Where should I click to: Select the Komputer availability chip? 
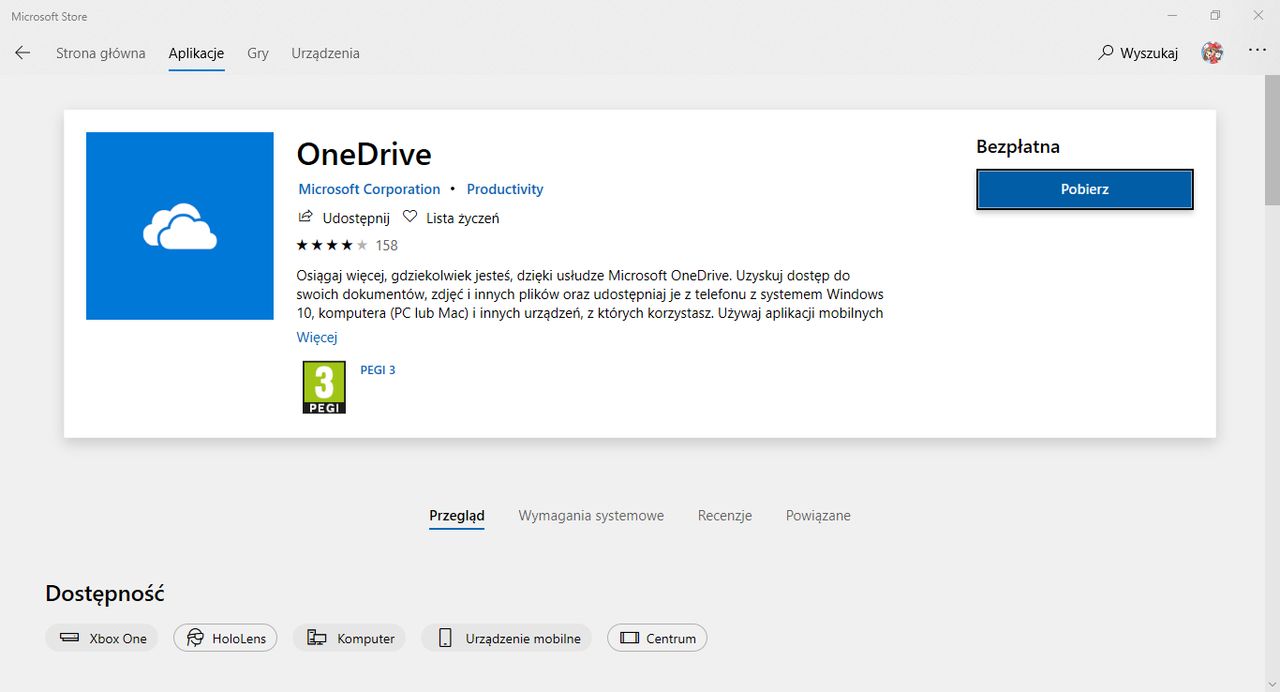(349, 638)
